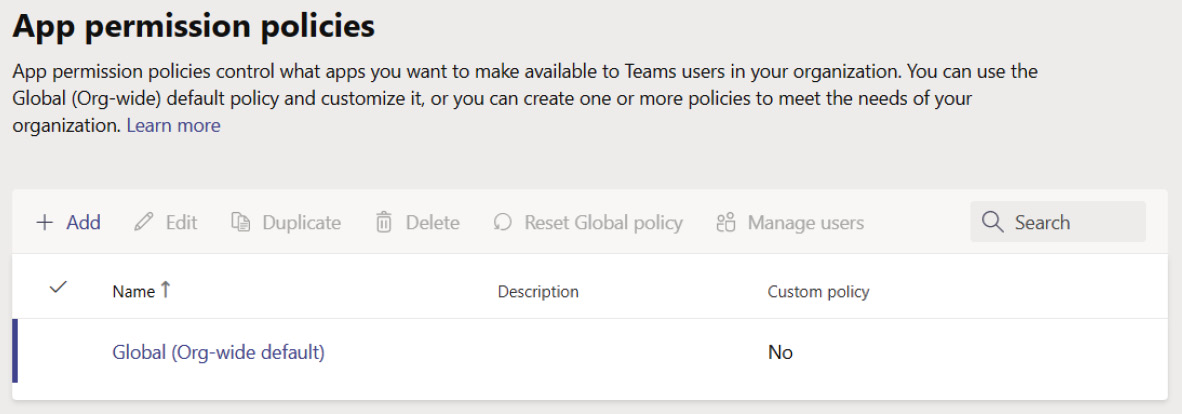
Task: Click the Manage users people icon
Action: click(726, 223)
